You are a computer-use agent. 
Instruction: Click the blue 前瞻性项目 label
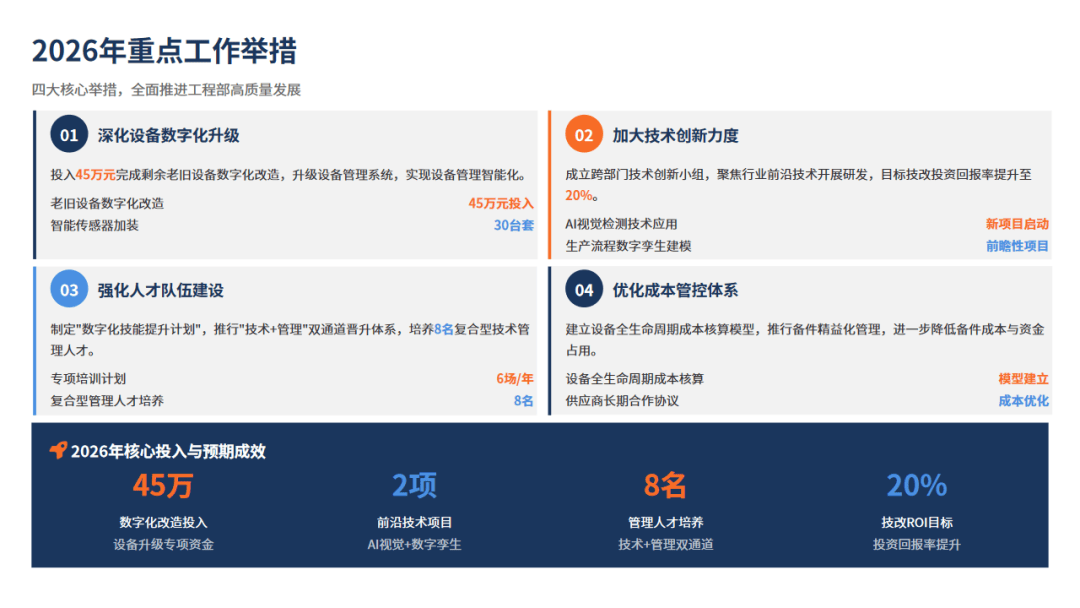pos(1017,245)
